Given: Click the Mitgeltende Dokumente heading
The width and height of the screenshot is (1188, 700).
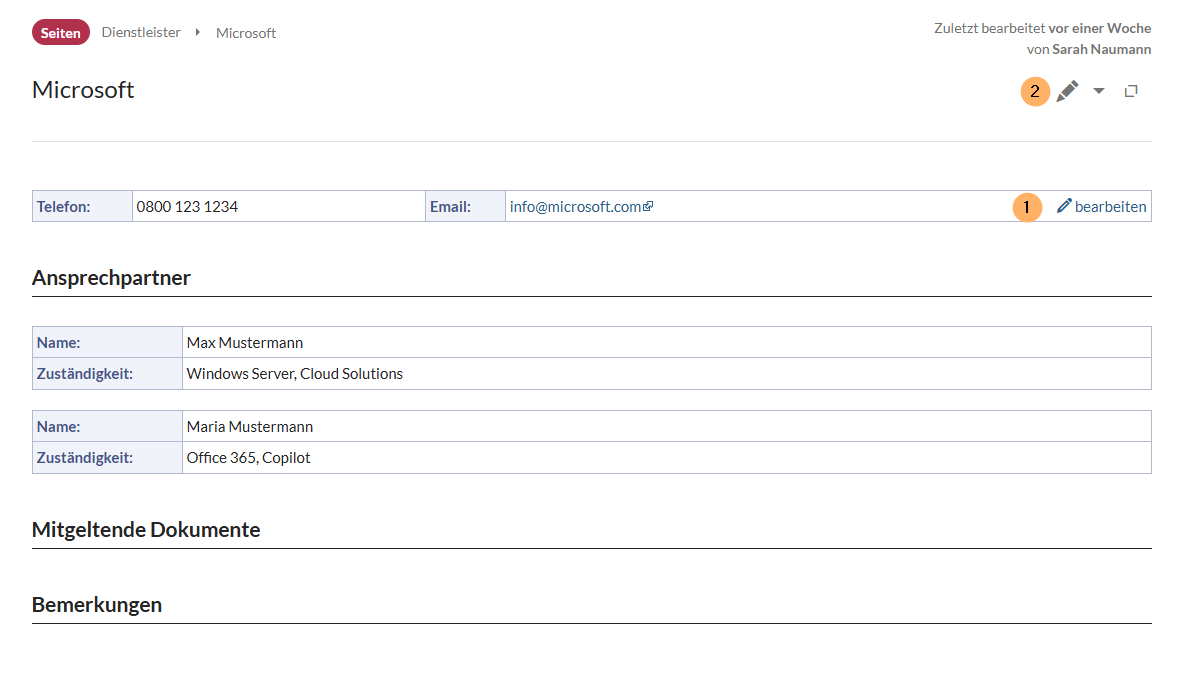Looking at the screenshot, I should [x=146, y=530].
